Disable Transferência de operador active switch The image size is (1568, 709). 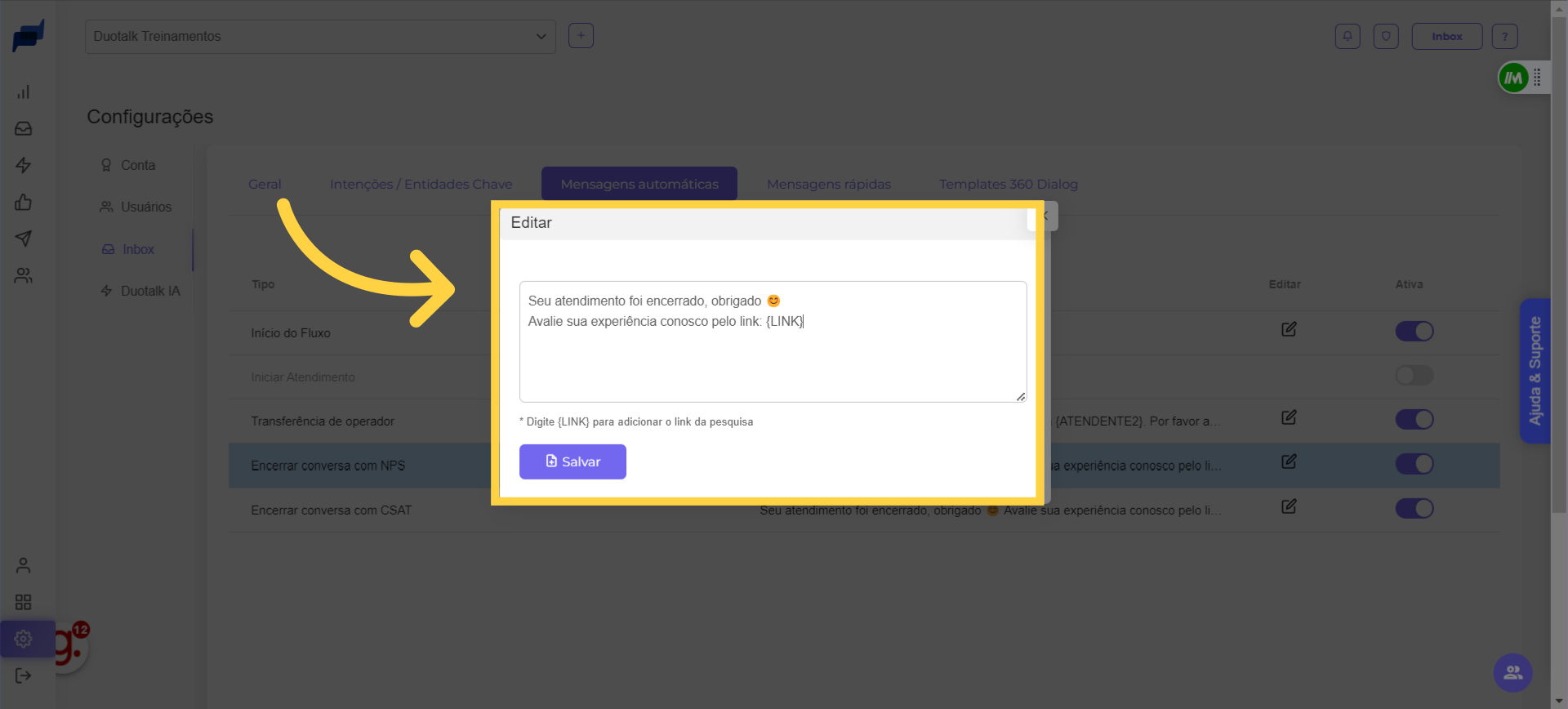(x=1414, y=419)
